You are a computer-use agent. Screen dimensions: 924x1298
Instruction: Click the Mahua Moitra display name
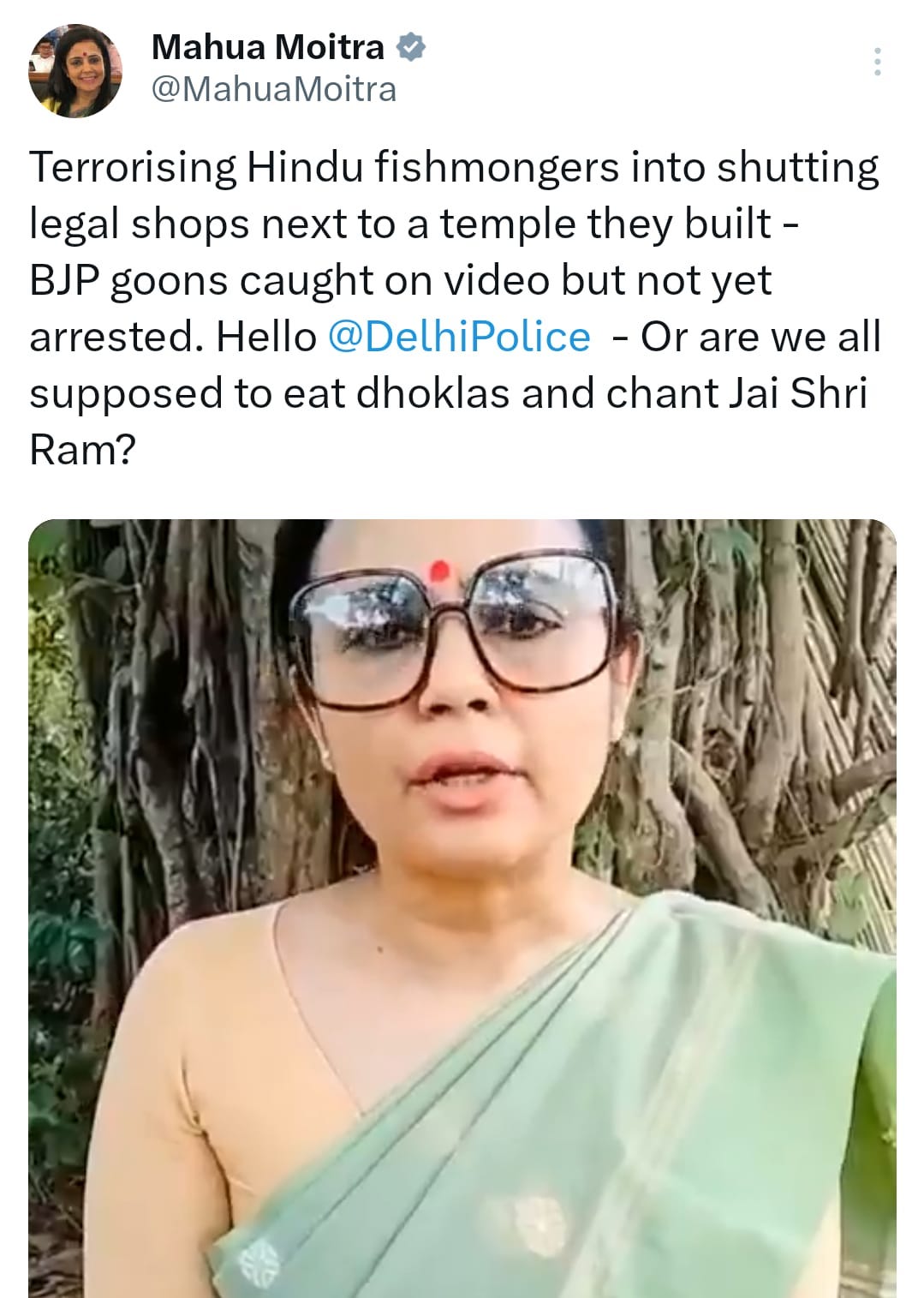coord(268,47)
